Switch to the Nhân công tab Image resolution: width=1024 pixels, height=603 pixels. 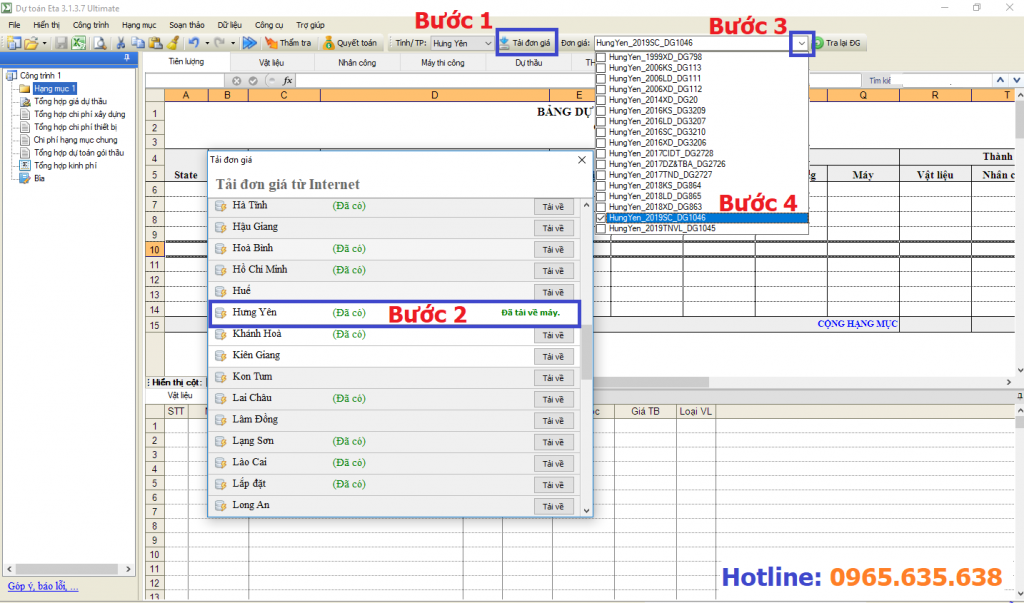(358, 62)
